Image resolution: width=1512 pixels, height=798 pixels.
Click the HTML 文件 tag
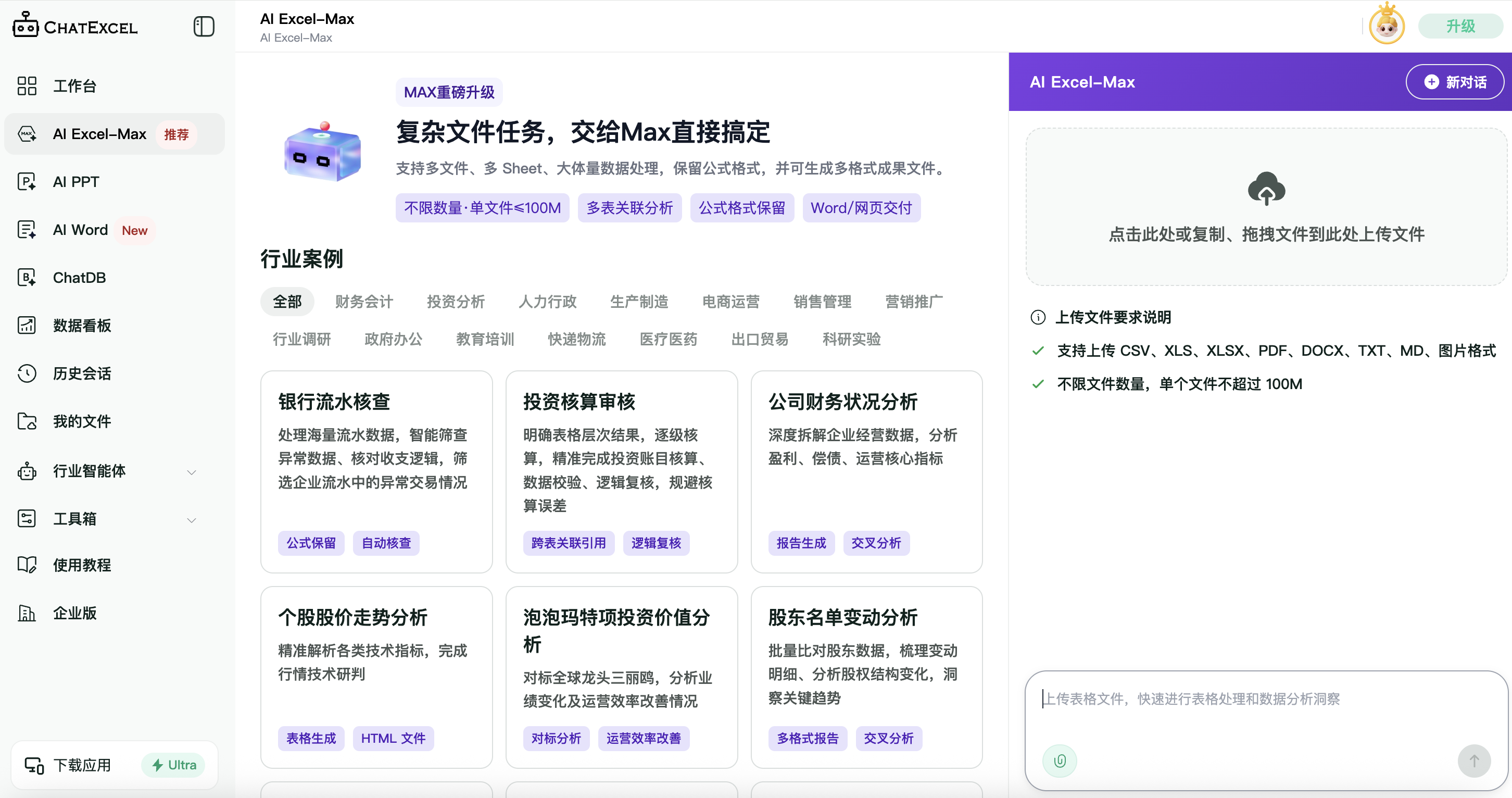[393, 738]
